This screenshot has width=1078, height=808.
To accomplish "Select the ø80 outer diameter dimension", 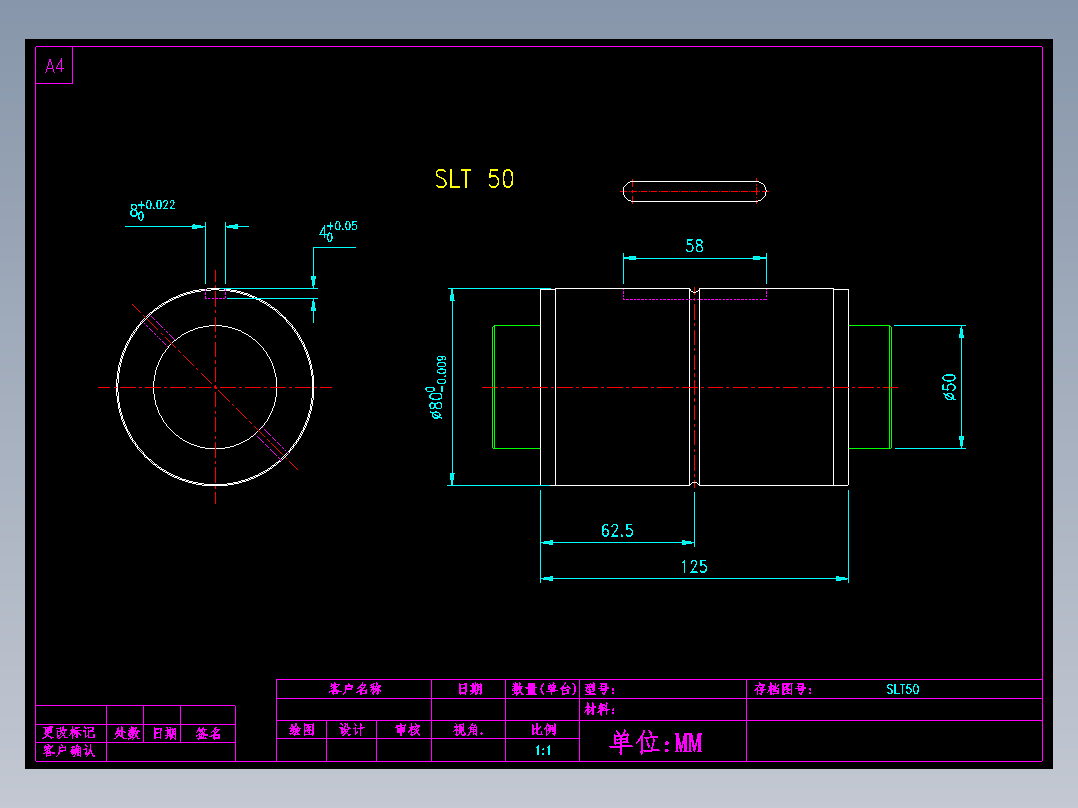I will point(437,387).
